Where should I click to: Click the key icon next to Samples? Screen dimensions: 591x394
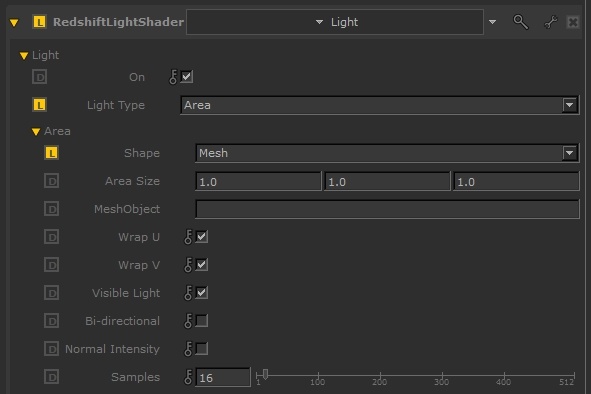(188, 377)
